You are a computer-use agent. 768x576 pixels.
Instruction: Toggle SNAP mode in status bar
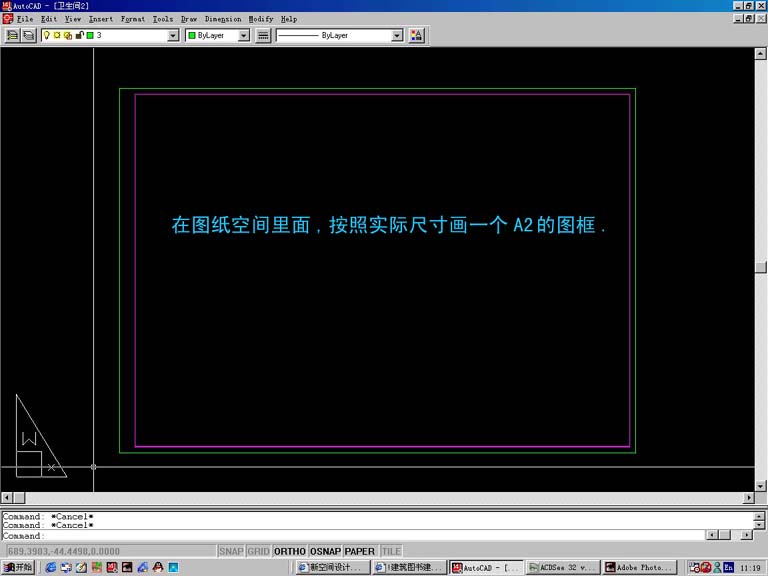231,552
